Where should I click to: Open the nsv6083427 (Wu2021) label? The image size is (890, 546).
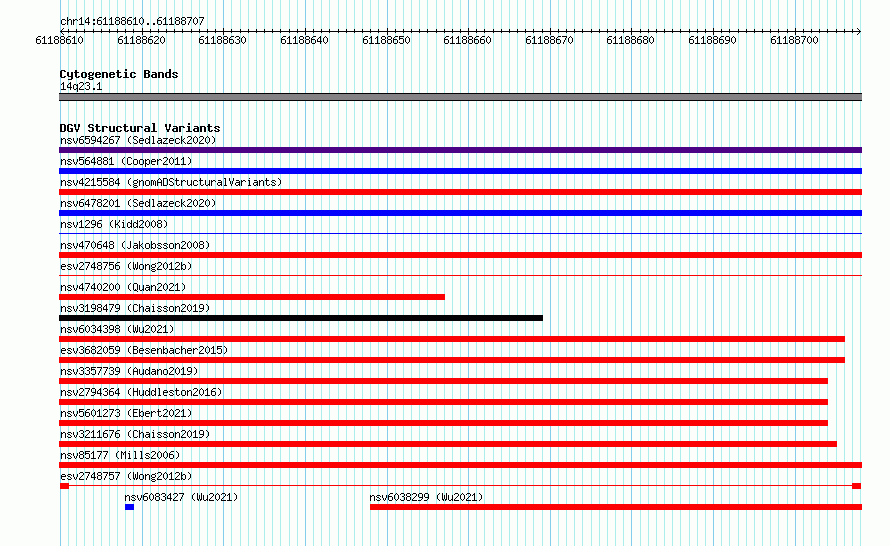181,497
